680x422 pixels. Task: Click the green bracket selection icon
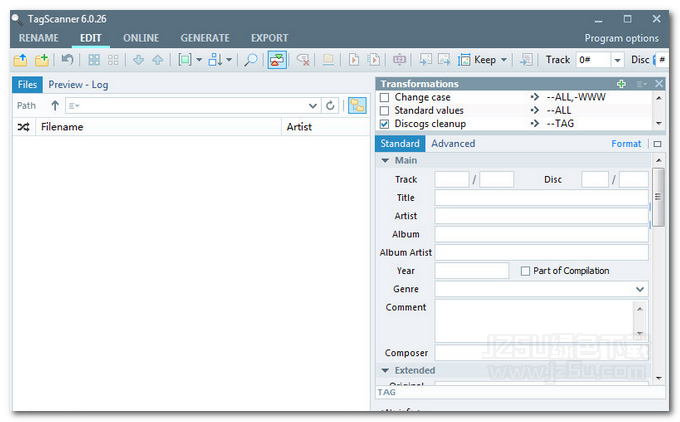[x=185, y=60]
